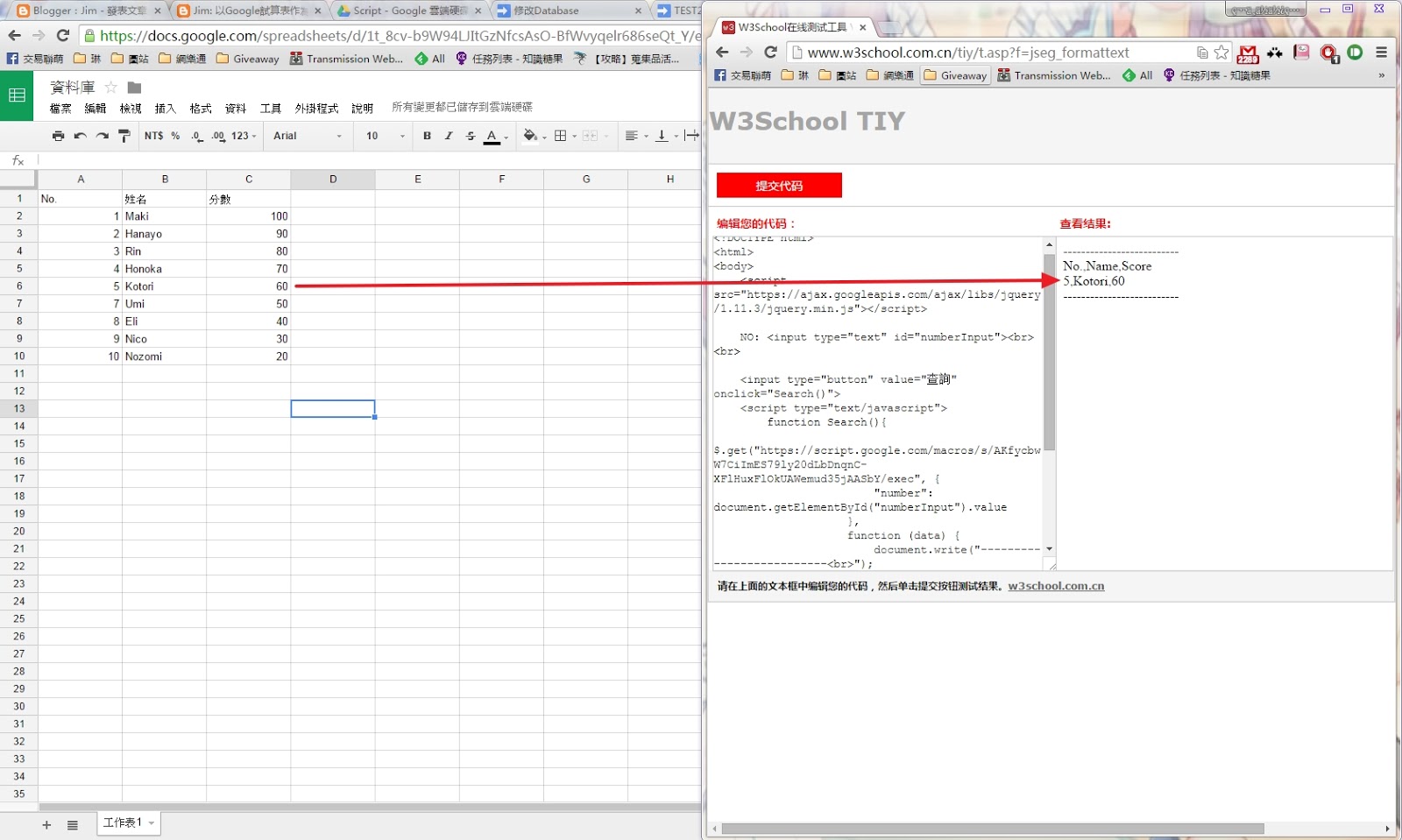Toggle bold formatting
Screen dimensions: 1402x840
pos(427,136)
